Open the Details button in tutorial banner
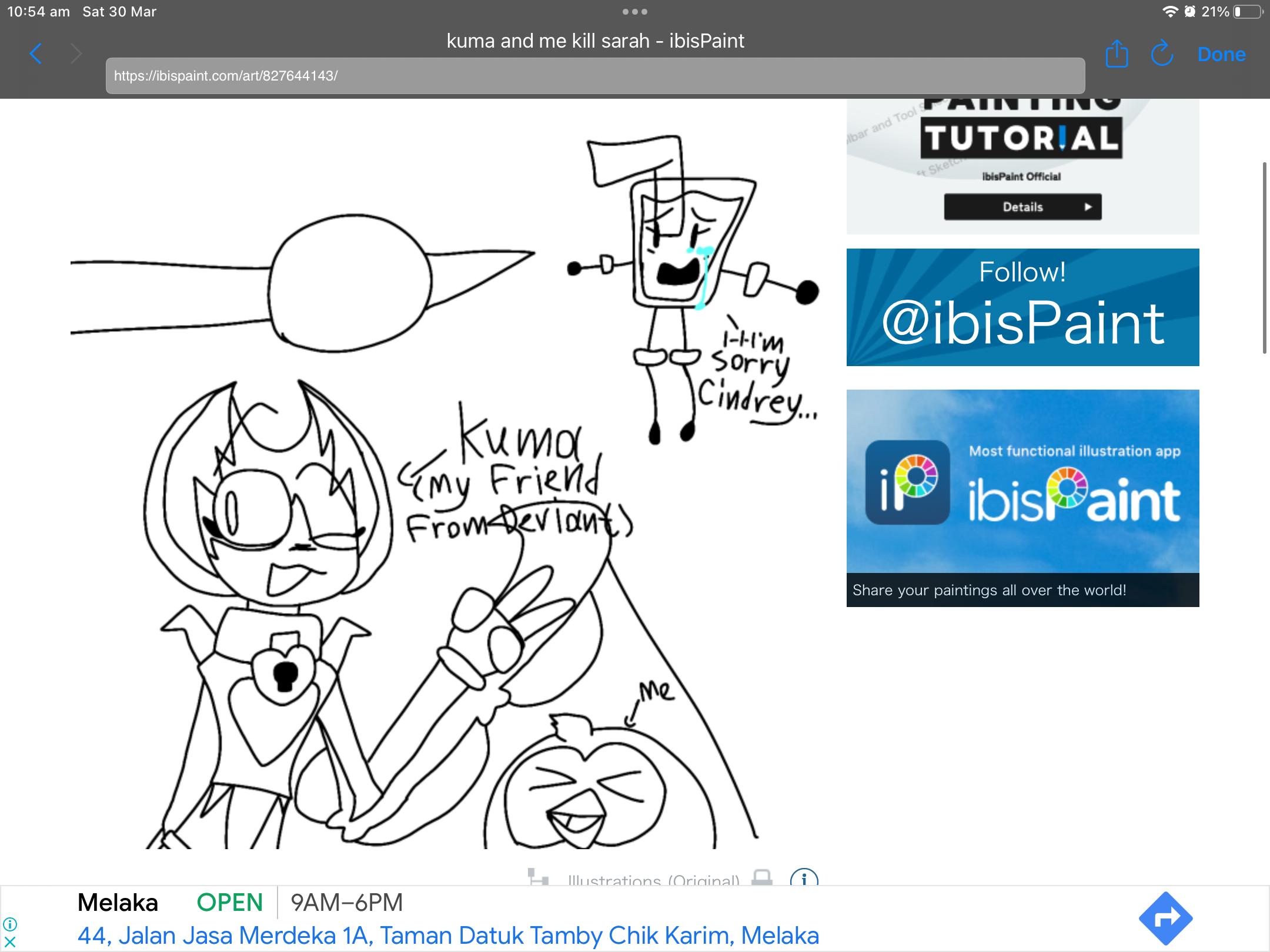This screenshot has width=1270, height=952. pyautogui.click(x=1022, y=207)
